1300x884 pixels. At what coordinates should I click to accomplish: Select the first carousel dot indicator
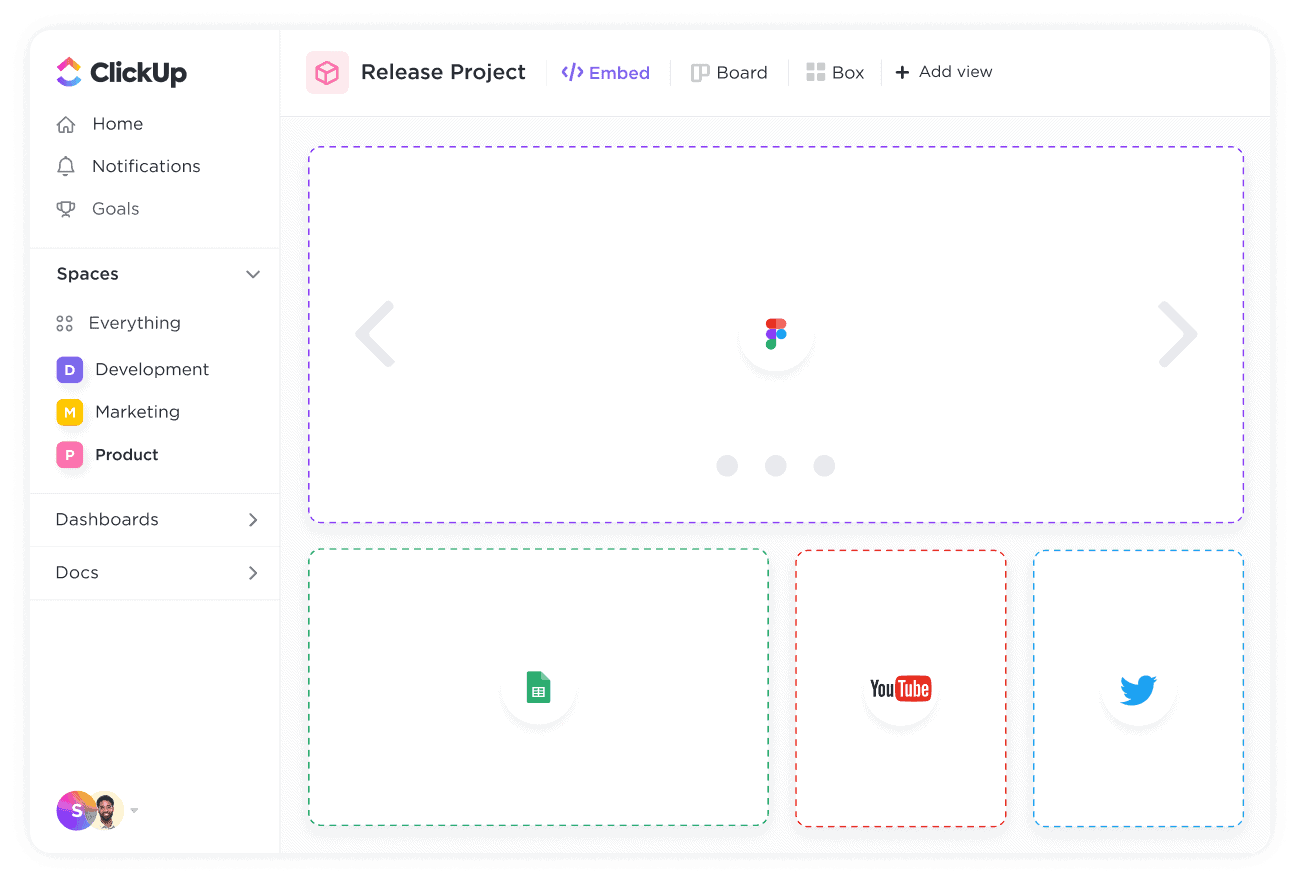(727, 466)
